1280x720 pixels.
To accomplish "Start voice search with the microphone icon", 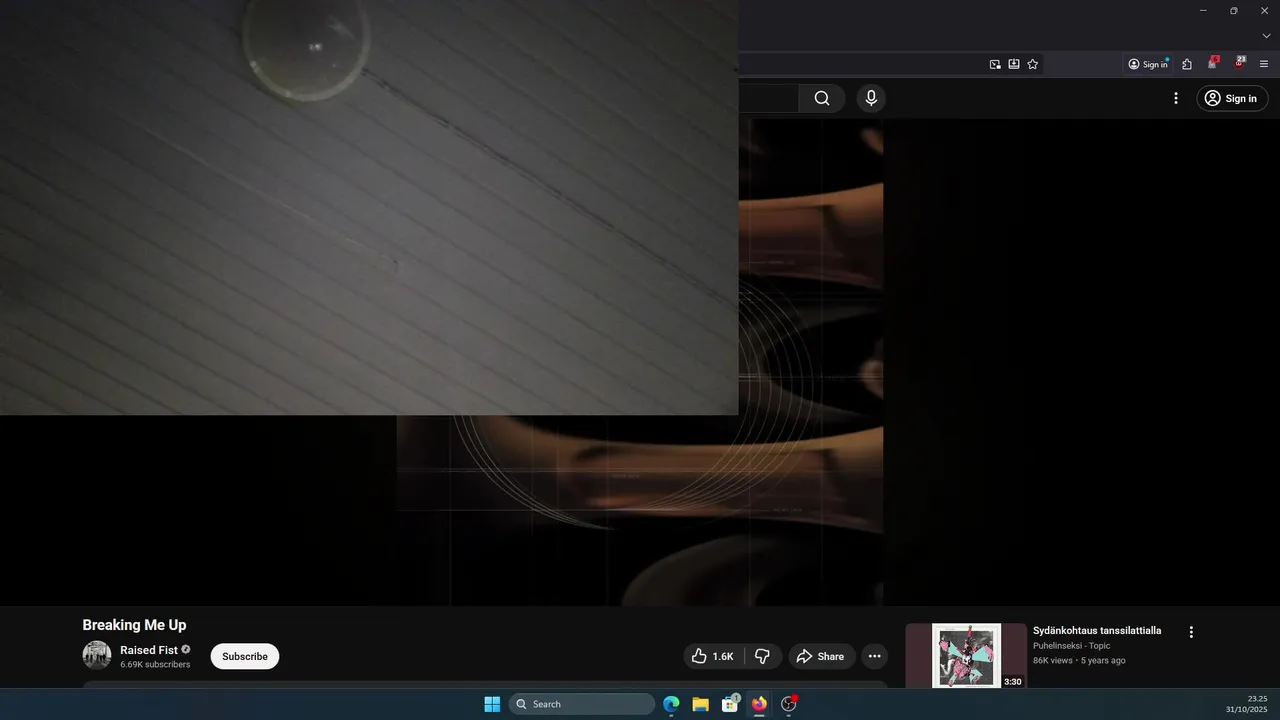I will (x=871, y=98).
